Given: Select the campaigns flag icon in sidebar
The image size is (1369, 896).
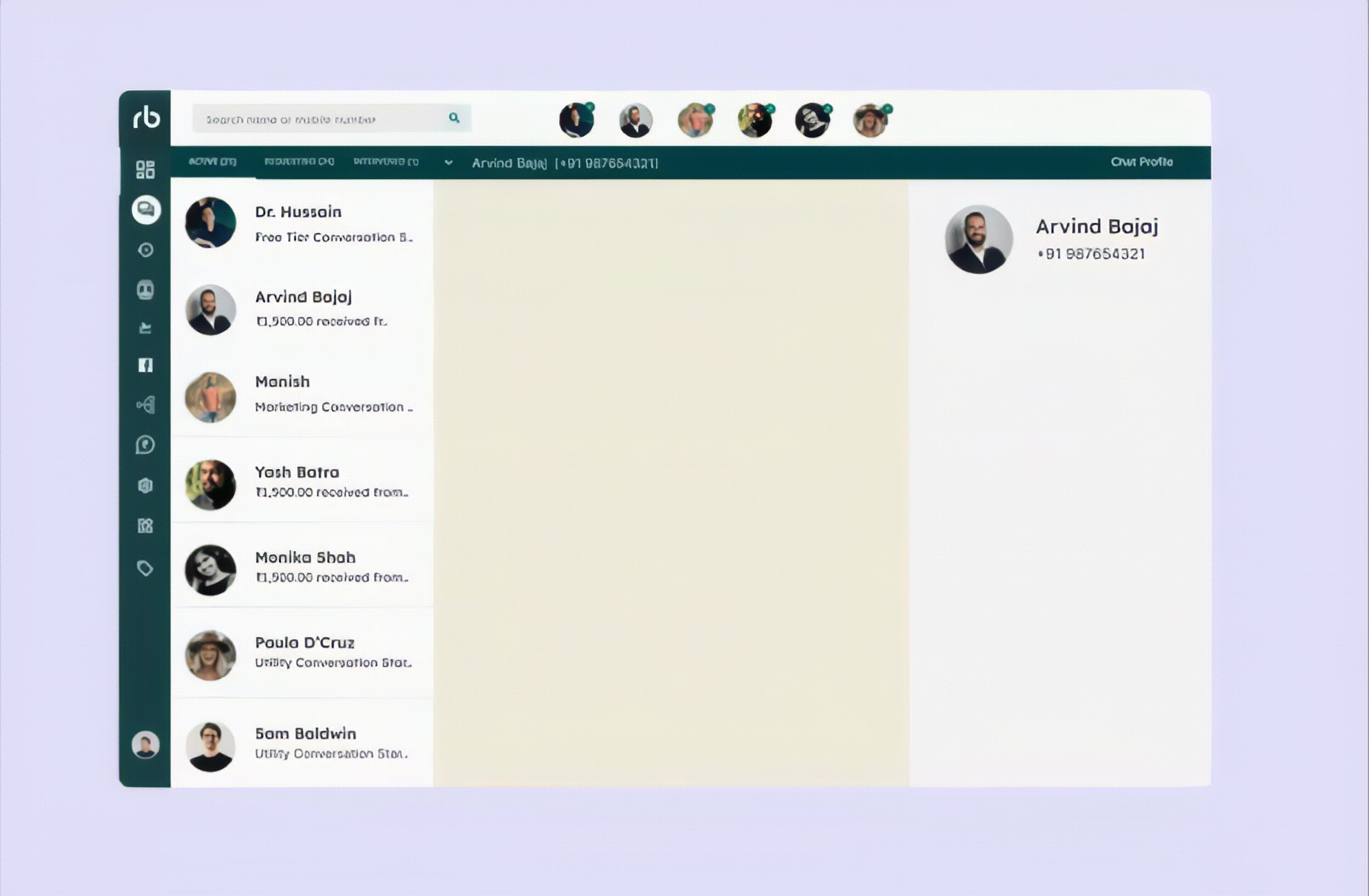Looking at the screenshot, I should tap(146, 329).
